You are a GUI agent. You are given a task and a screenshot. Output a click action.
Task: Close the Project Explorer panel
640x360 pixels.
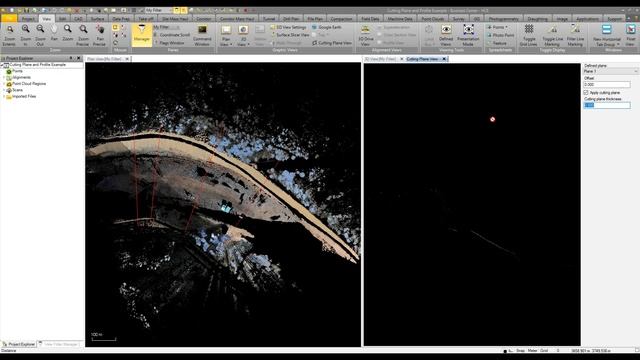pos(79,58)
